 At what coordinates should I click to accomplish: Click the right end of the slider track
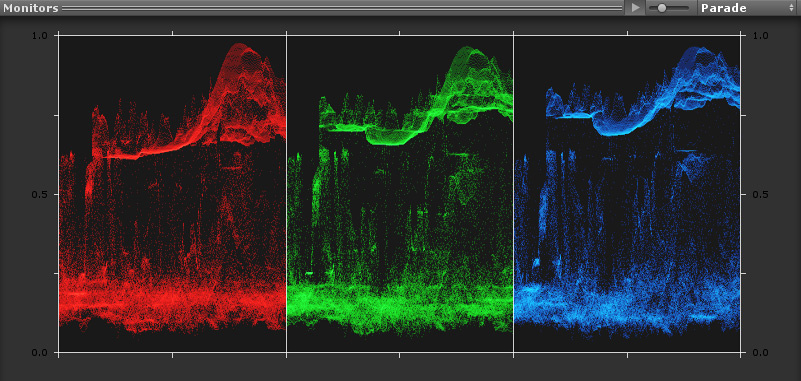pos(686,8)
